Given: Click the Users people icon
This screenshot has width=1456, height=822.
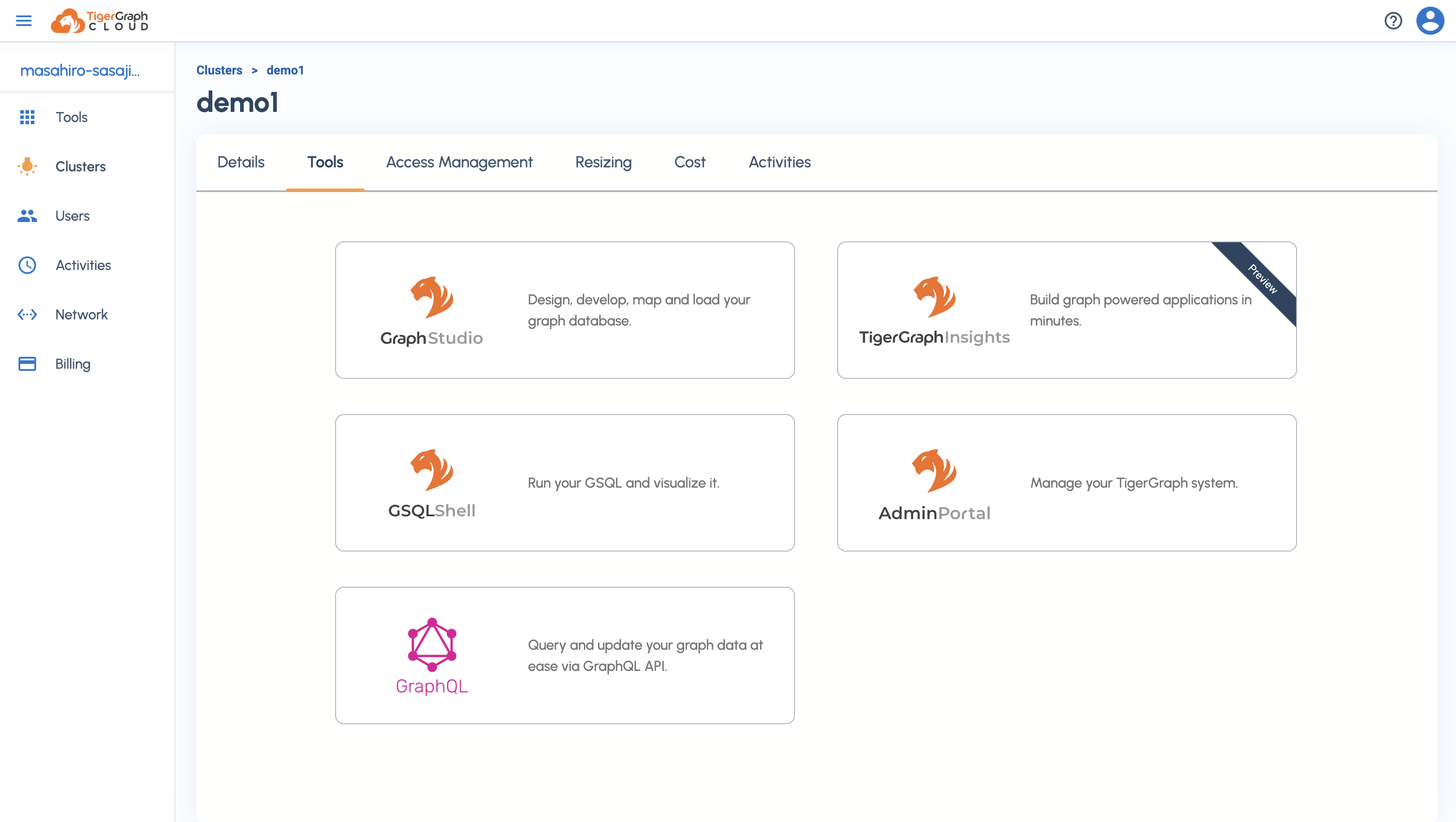Looking at the screenshot, I should [27, 216].
